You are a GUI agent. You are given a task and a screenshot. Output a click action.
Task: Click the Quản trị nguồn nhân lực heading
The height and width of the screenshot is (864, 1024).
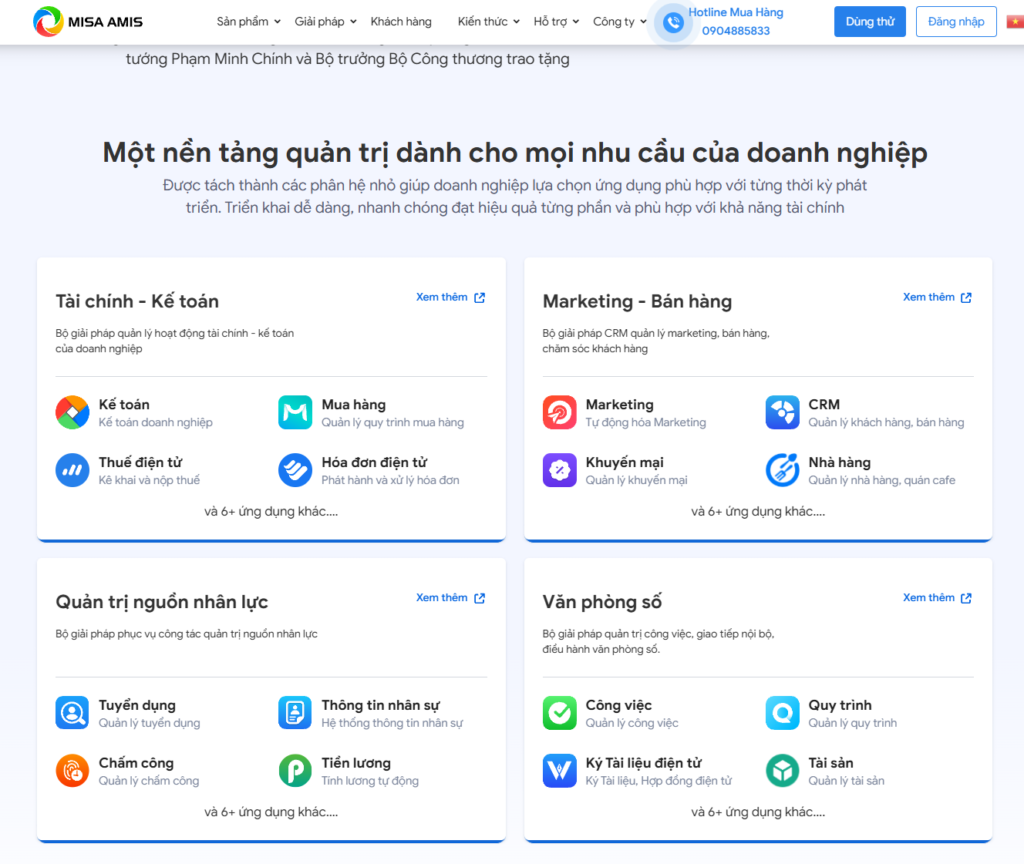(x=162, y=601)
